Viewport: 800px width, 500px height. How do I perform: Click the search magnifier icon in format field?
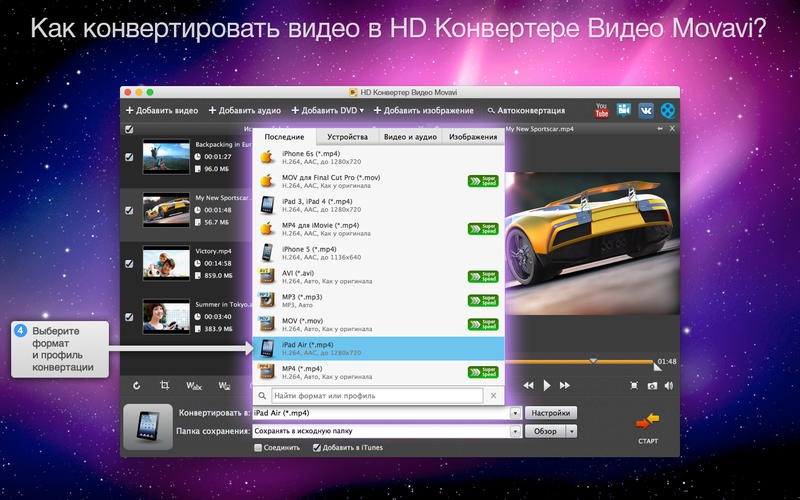pos(262,395)
